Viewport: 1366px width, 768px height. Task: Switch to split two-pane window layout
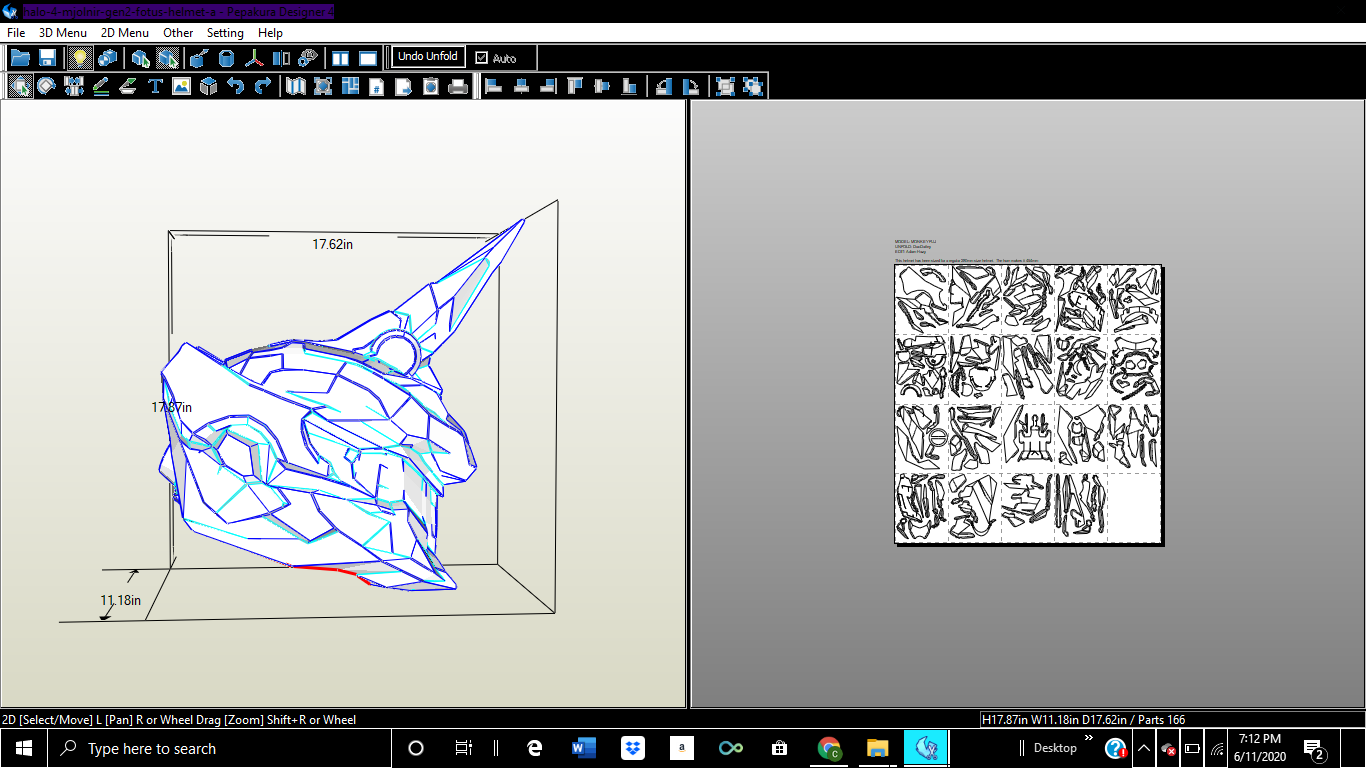pos(341,58)
